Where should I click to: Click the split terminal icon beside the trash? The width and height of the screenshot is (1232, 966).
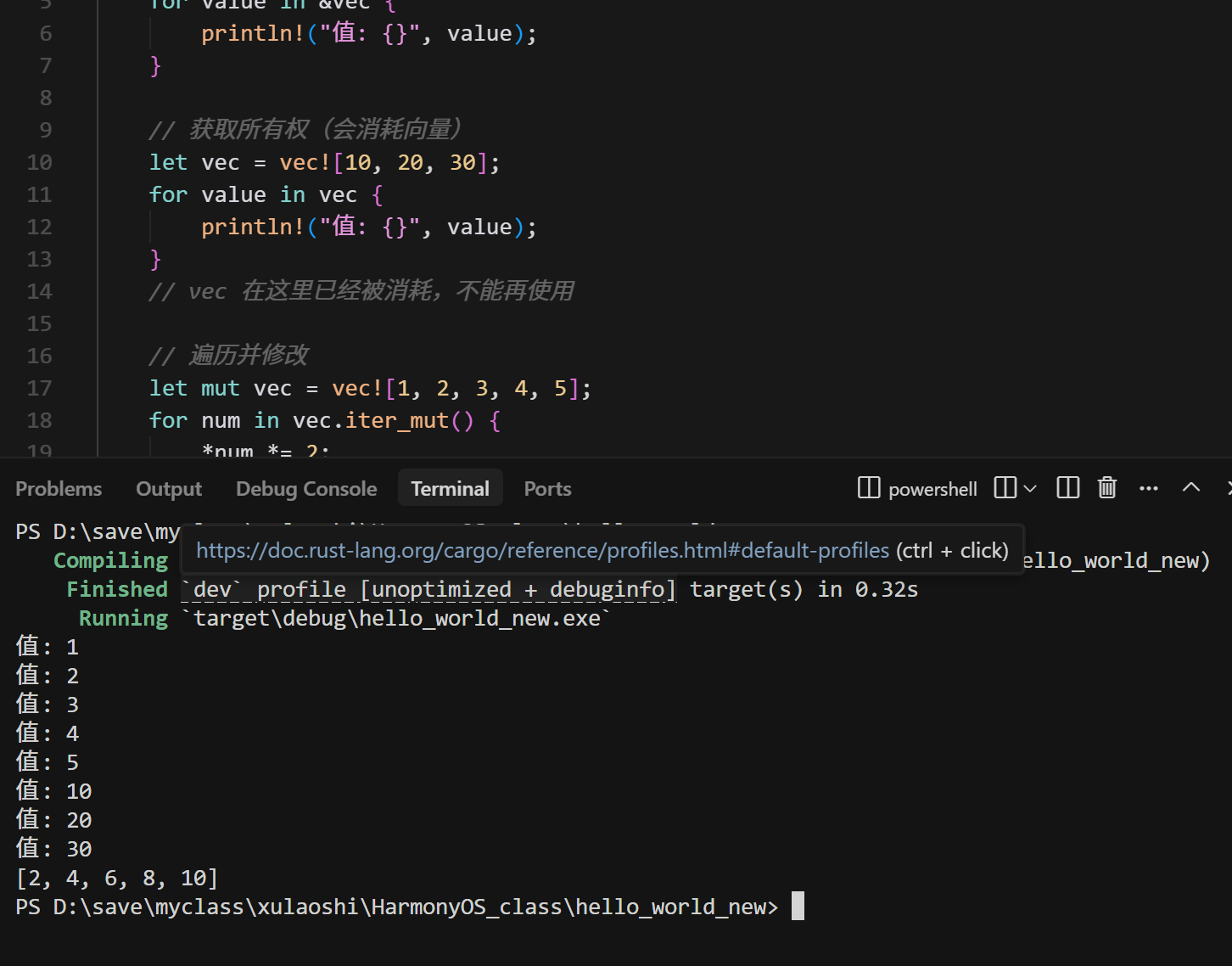[x=1067, y=488]
